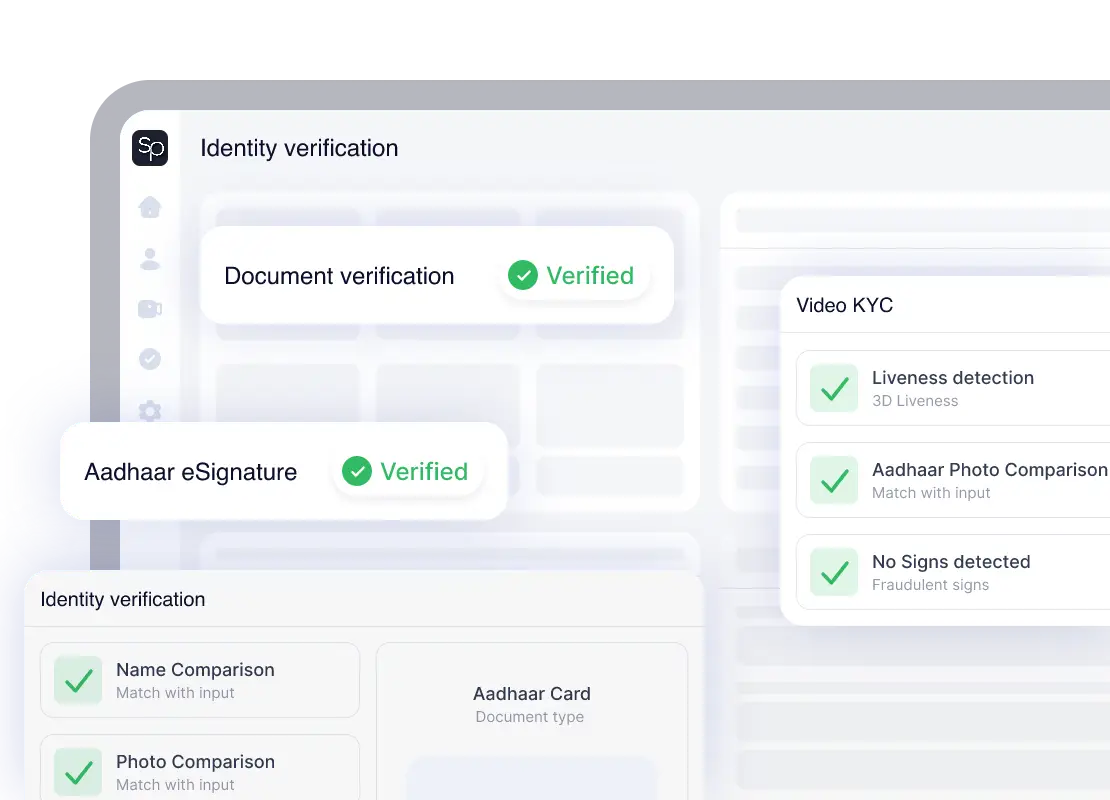1110x800 pixels.
Task: Open the Home icon in the sidebar
Action: pos(150,207)
